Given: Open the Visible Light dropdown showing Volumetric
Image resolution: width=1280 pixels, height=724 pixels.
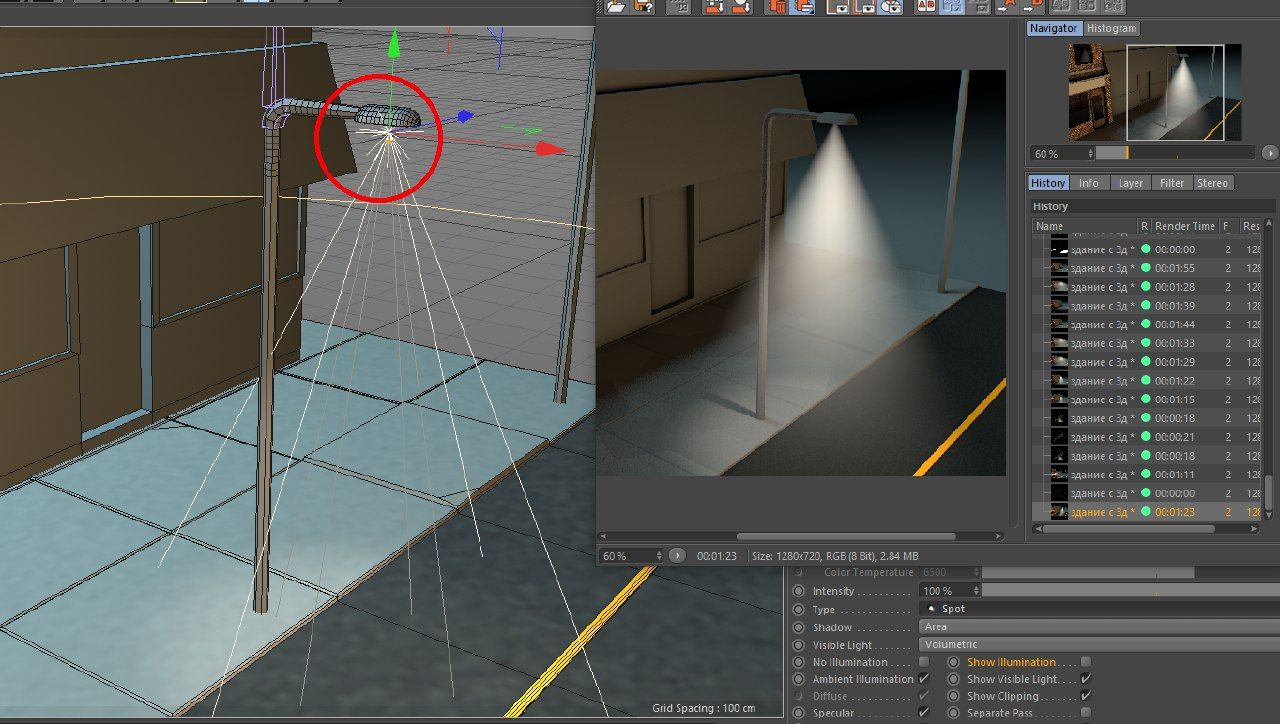Looking at the screenshot, I should coord(1099,645).
